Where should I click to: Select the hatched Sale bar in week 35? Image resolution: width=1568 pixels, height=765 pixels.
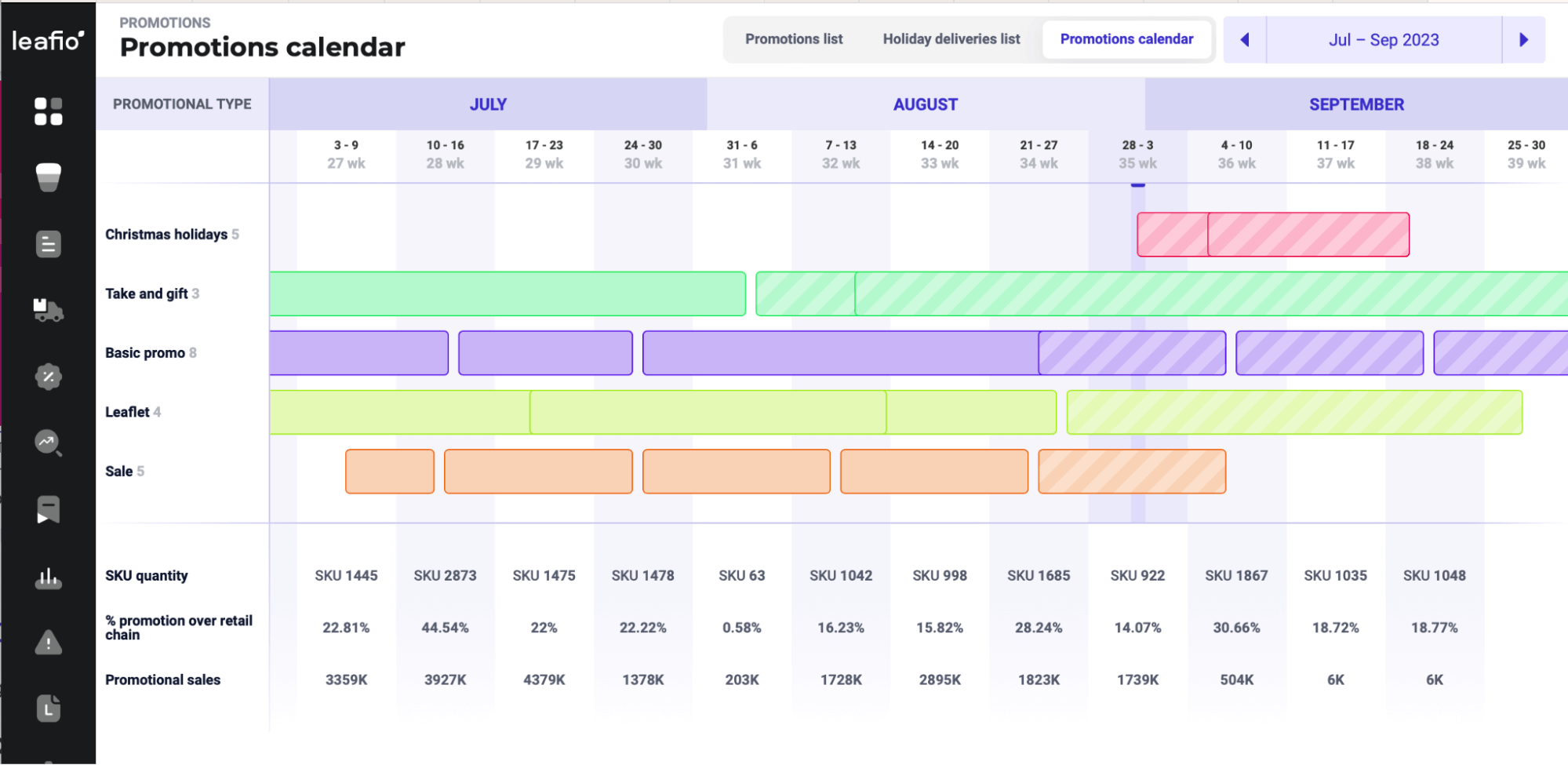coord(1132,472)
